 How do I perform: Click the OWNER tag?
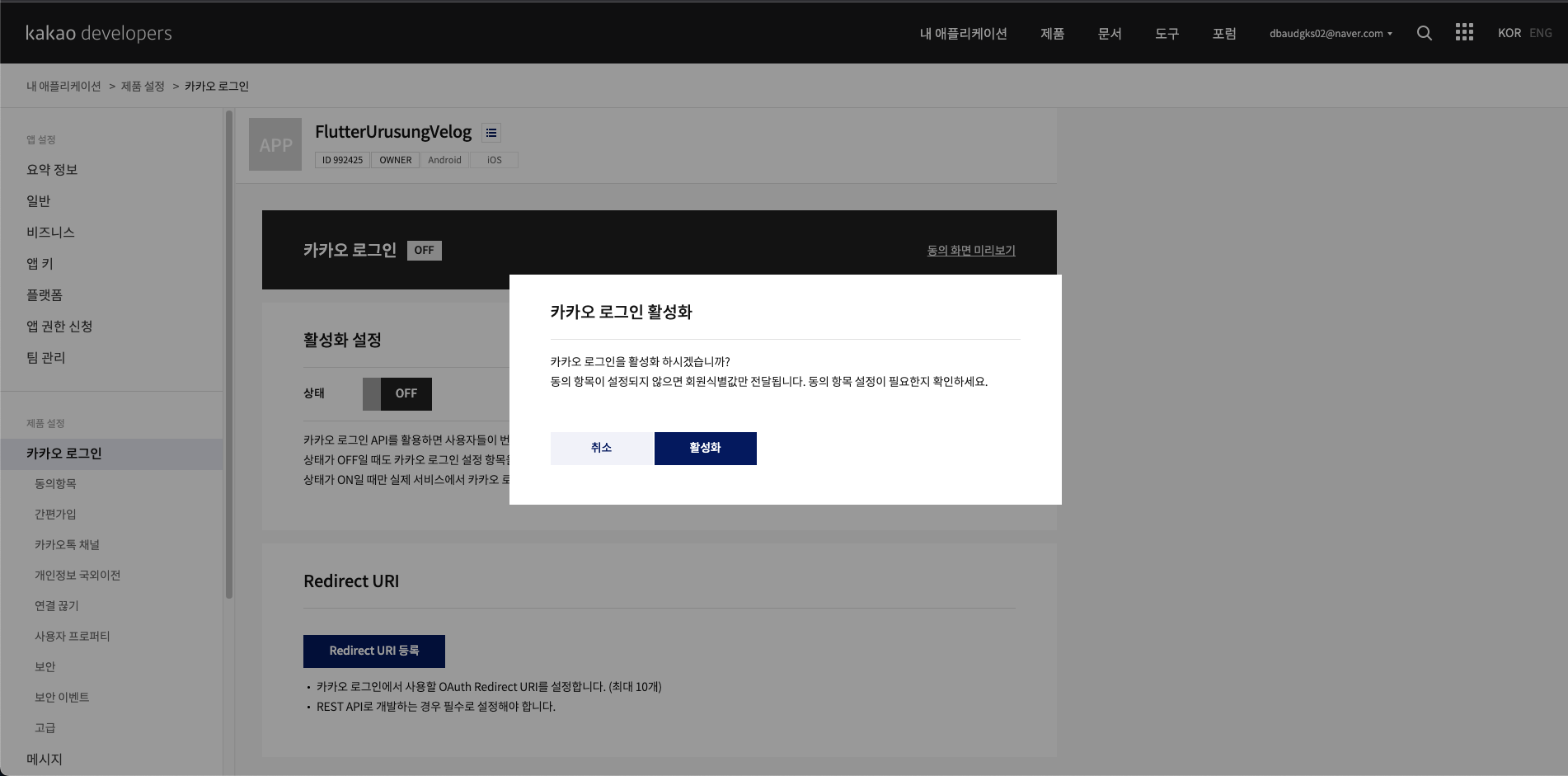tap(396, 160)
